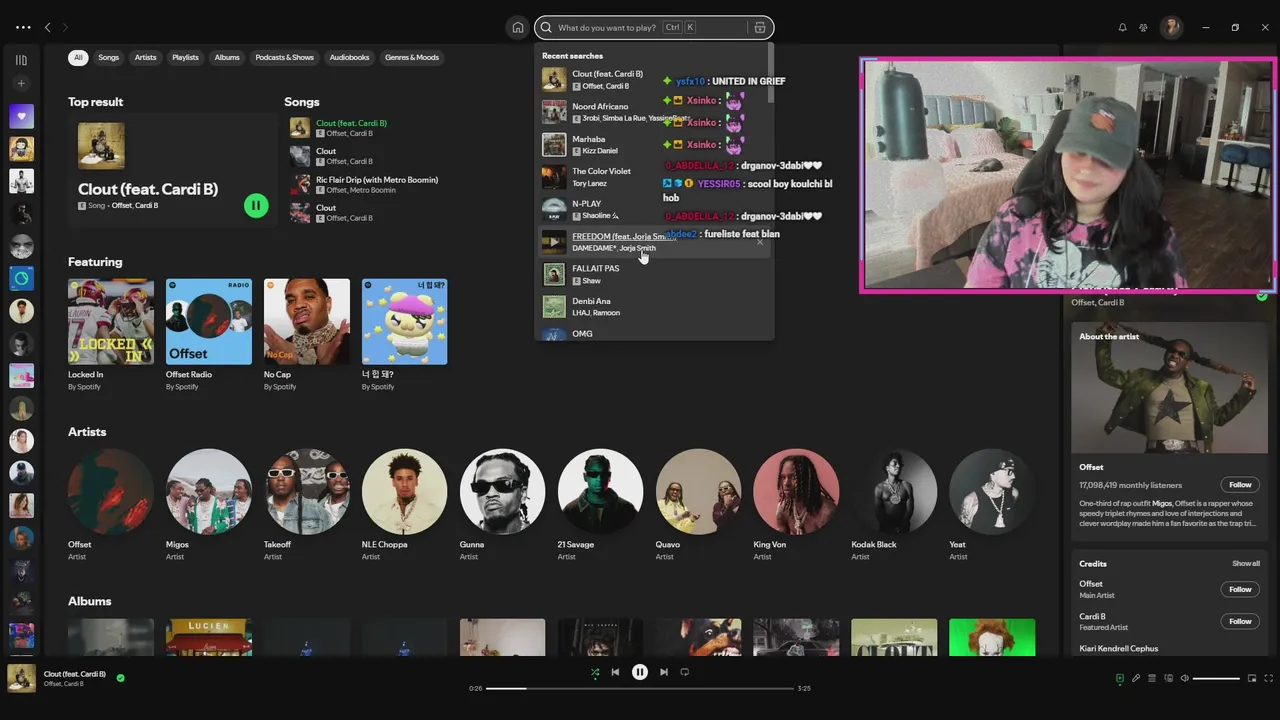Open Liked Songs heart tile in sidebar
The width and height of the screenshot is (1280, 720).
pos(21,116)
